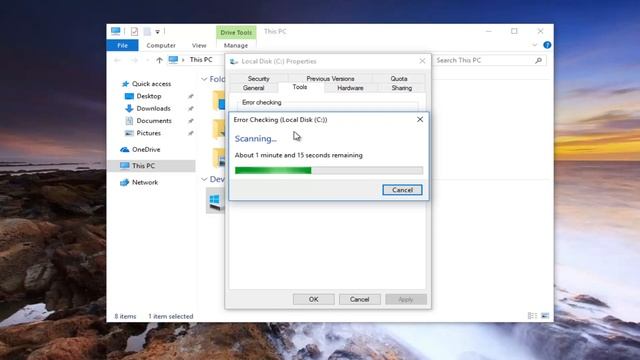Viewport: 640px width, 360px height.
Task: Open the View ribbon tab
Action: (199, 45)
